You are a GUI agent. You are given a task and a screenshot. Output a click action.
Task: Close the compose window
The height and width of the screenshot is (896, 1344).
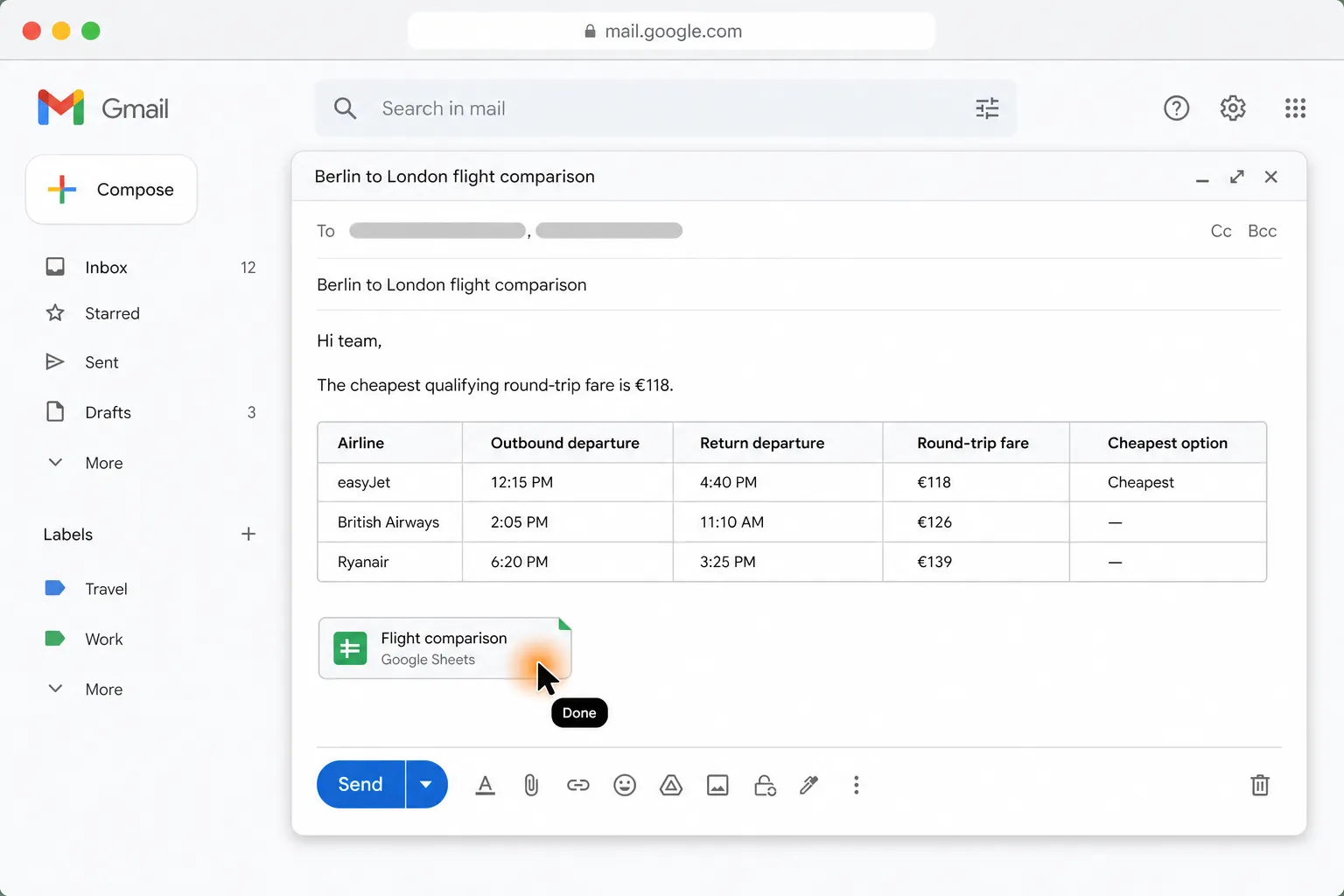tap(1271, 177)
